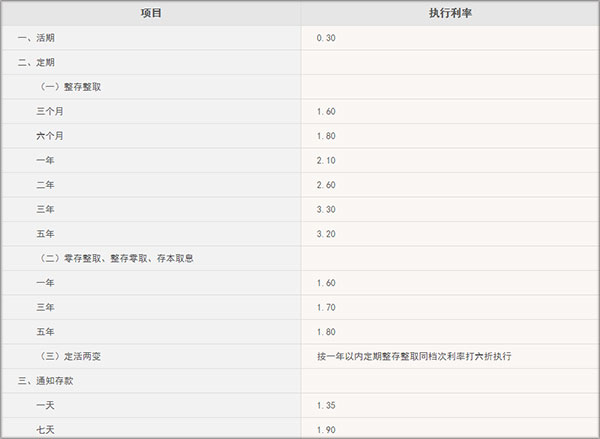Click the 3.20 rate value
The height and width of the screenshot is (439, 600).
[x=325, y=233]
